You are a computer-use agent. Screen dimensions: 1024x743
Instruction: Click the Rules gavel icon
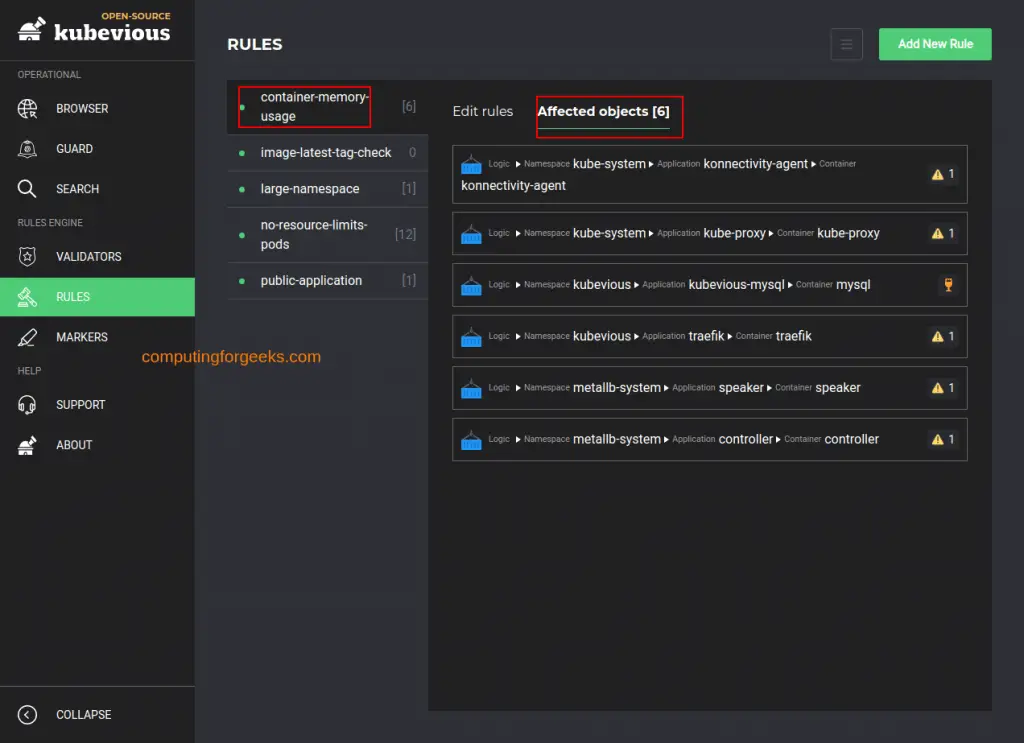pyautogui.click(x=27, y=297)
